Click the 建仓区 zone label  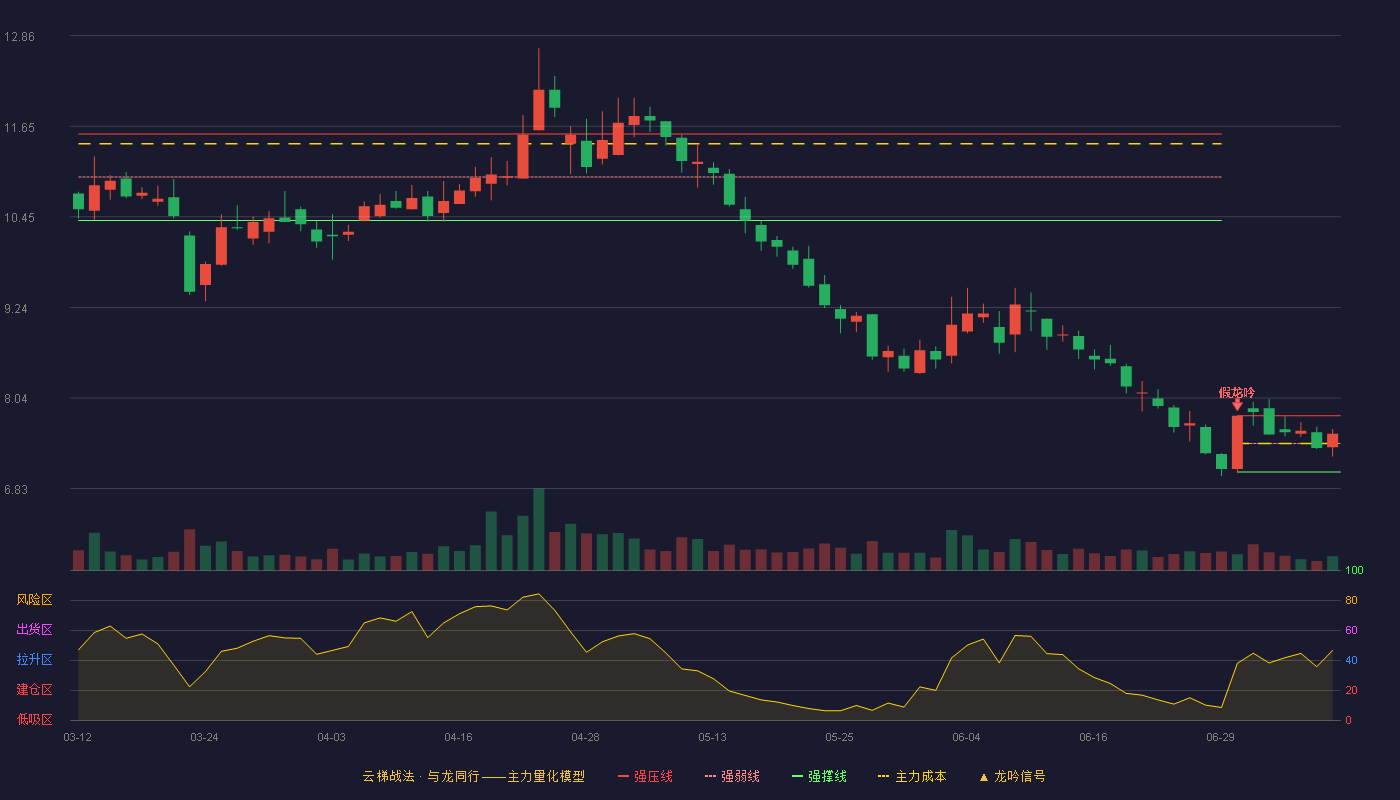(x=34, y=690)
